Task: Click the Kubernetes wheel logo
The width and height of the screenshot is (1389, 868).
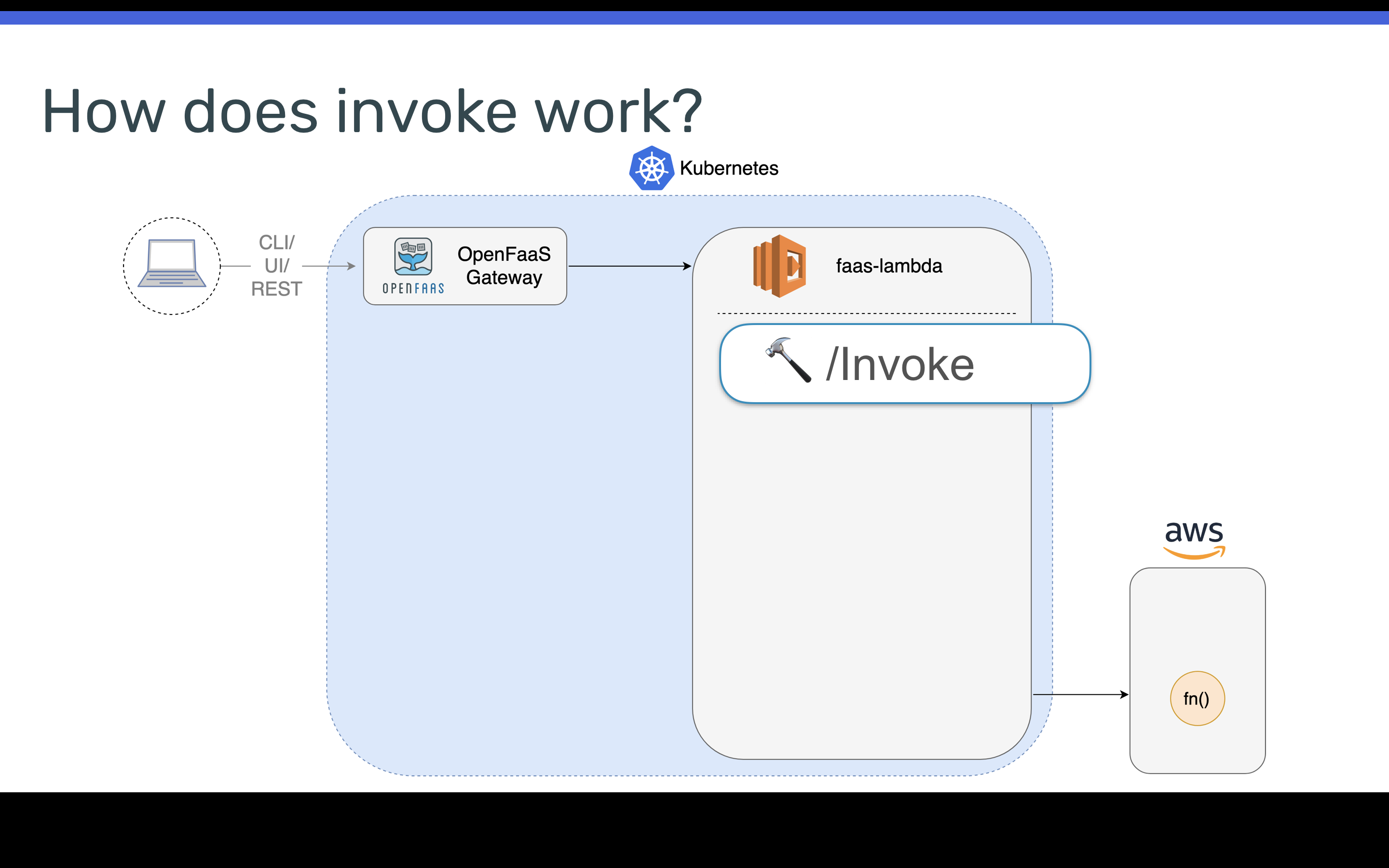Action: [x=652, y=168]
